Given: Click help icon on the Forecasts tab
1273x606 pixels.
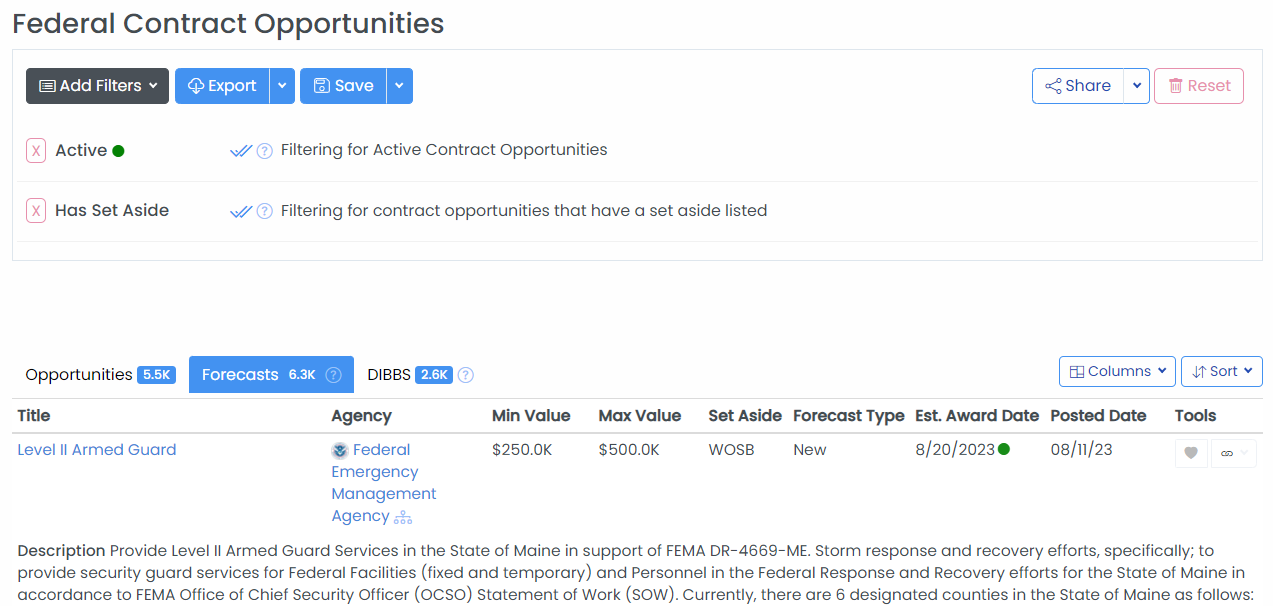Looking at the screenshot, I should click(334, 375).
